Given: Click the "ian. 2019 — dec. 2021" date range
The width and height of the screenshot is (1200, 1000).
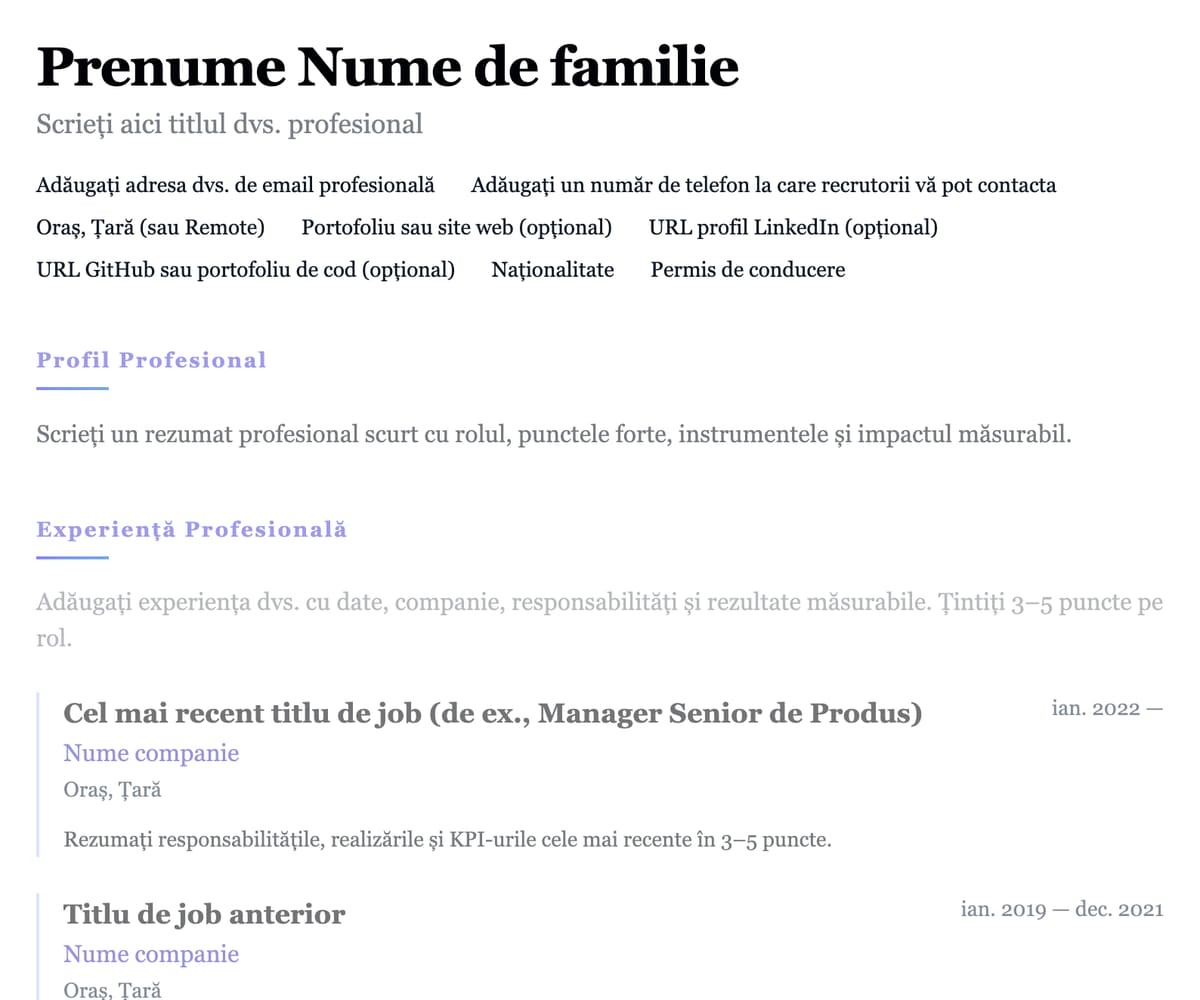Looking at the screenshot, I should click(x=1061, y=909).
